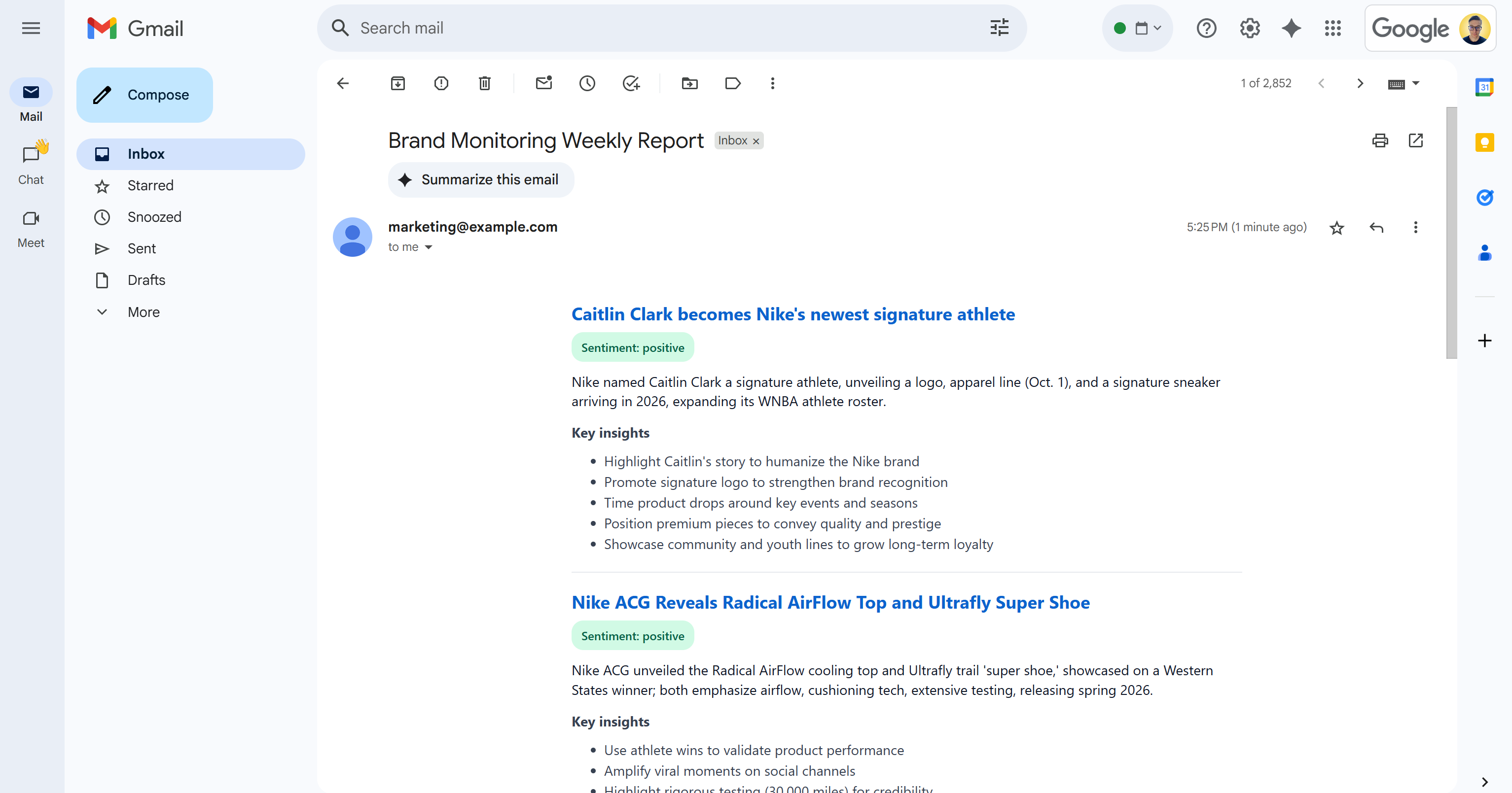Expand the 'to me' recipient details
Viewport: 1512px width, 793px height.
[428, 247]
